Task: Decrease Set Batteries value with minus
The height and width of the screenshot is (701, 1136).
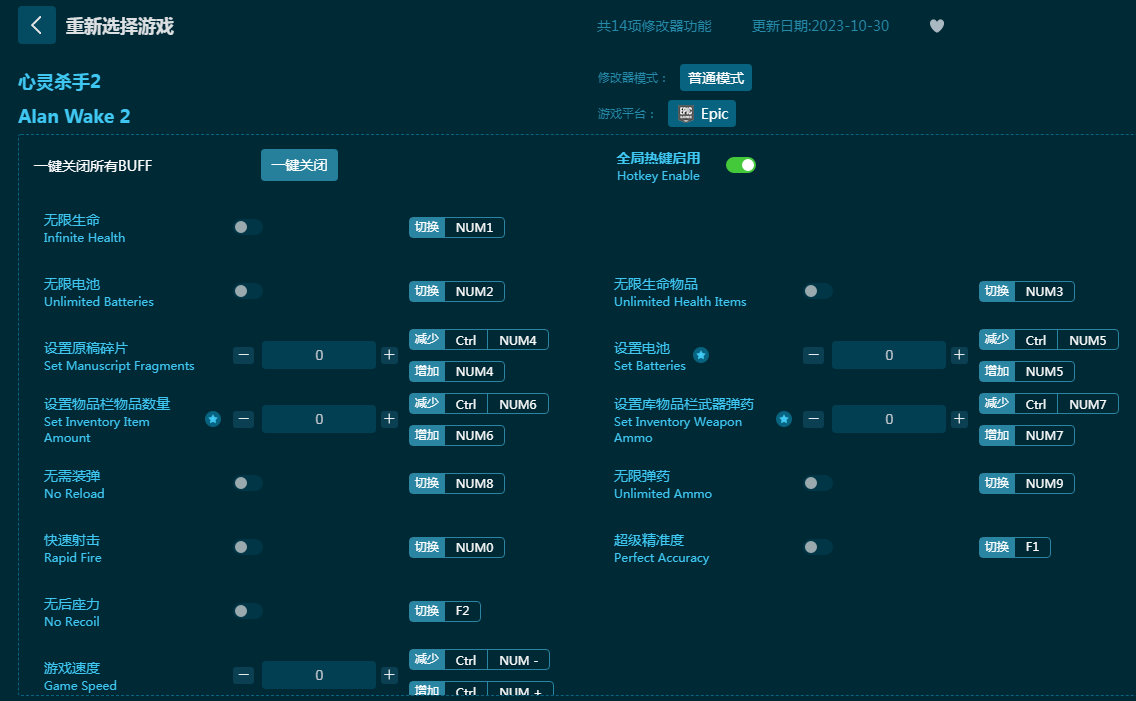Action: pyautogui.click(x=814, y=355)
